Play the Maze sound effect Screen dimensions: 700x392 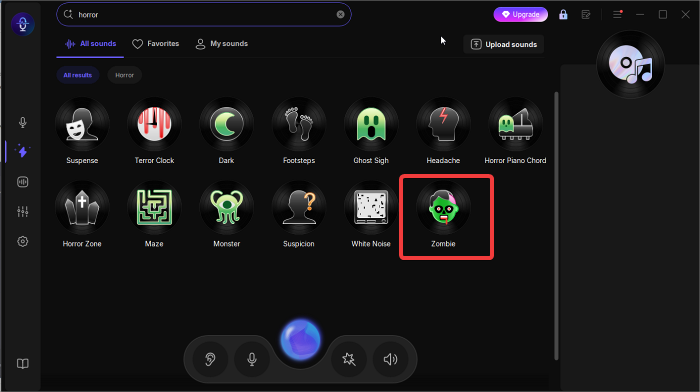[154, 208]
